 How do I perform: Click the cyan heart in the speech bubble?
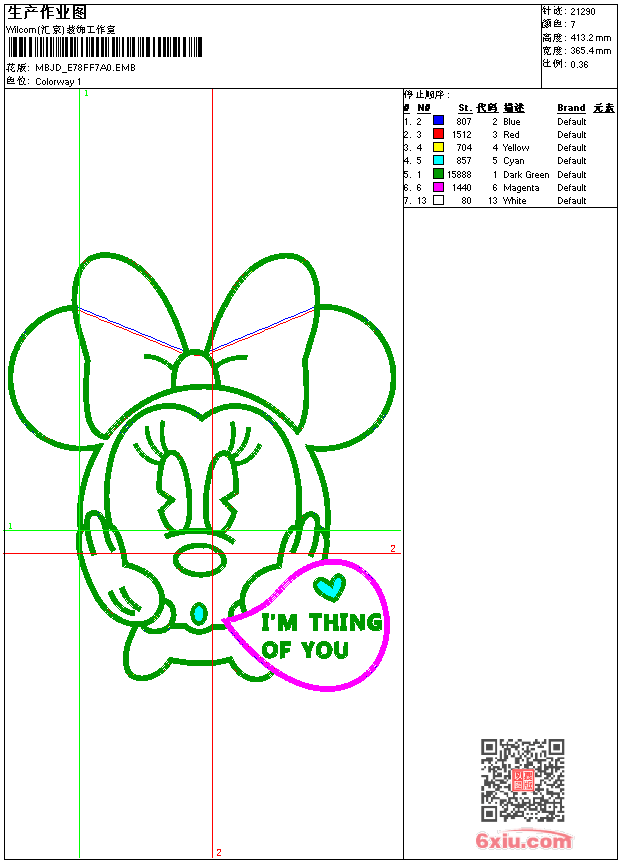click(329, 587)
